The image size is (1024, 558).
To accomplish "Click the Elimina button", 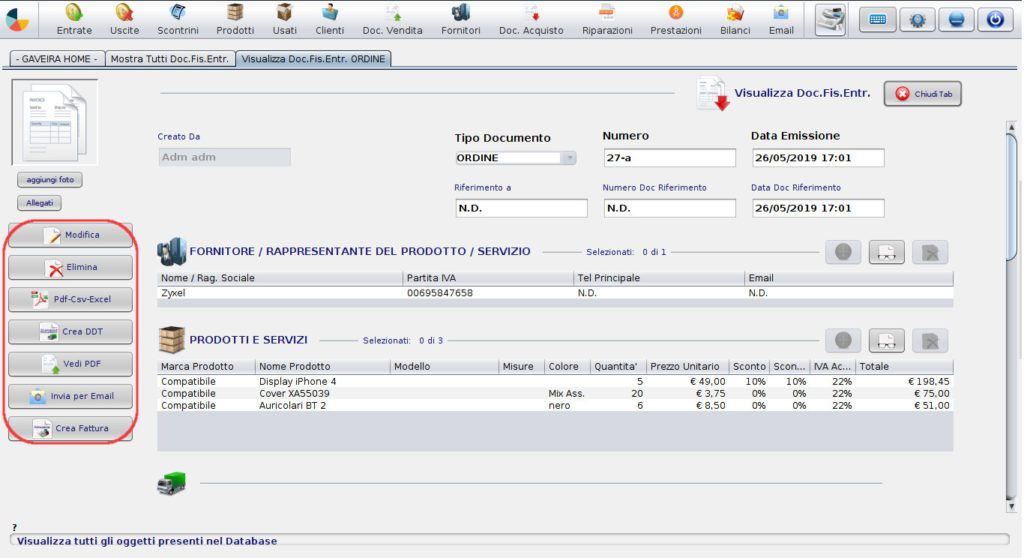I will 71,267.
